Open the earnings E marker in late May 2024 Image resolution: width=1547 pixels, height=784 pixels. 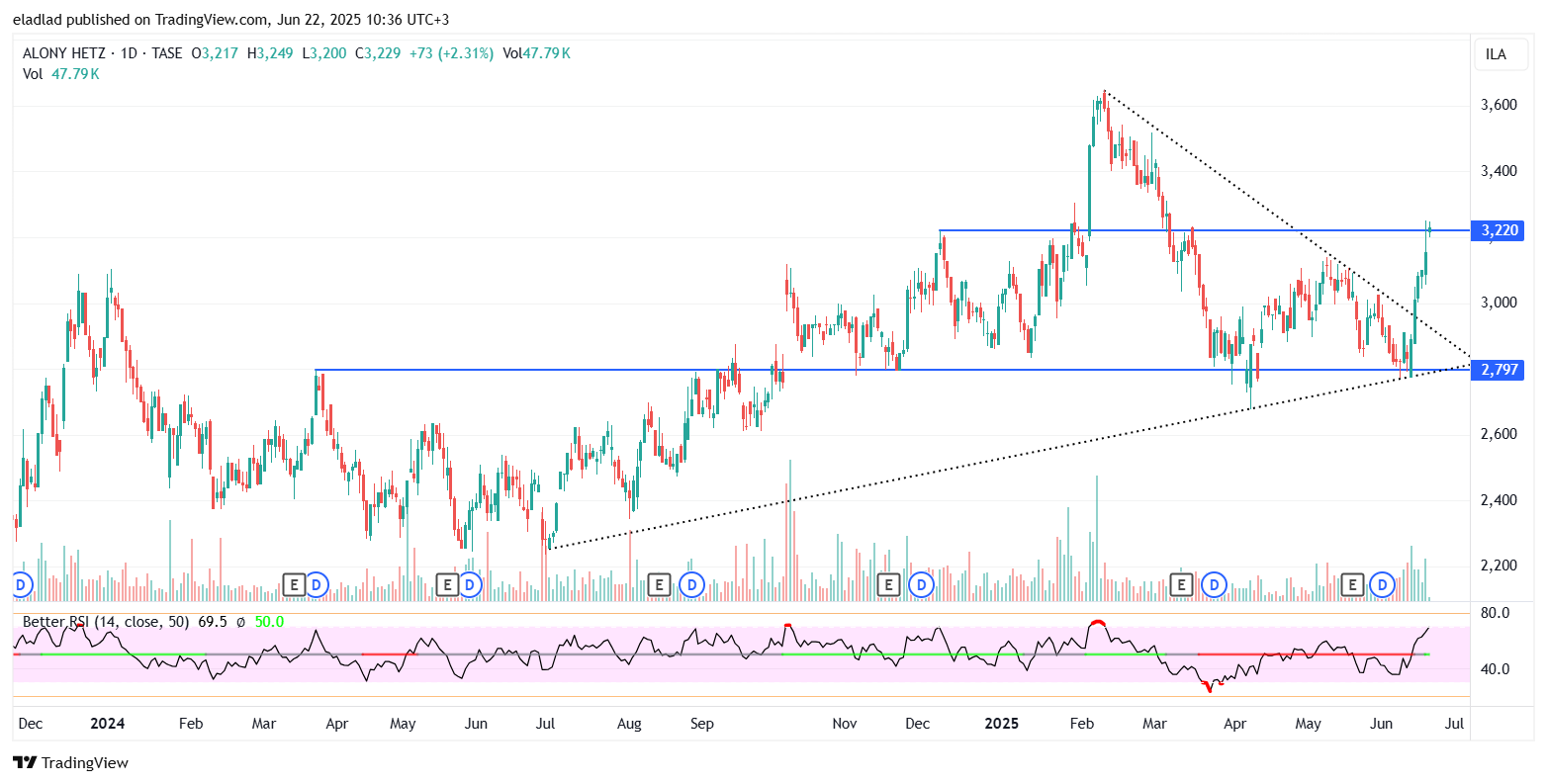pos(447,585)
